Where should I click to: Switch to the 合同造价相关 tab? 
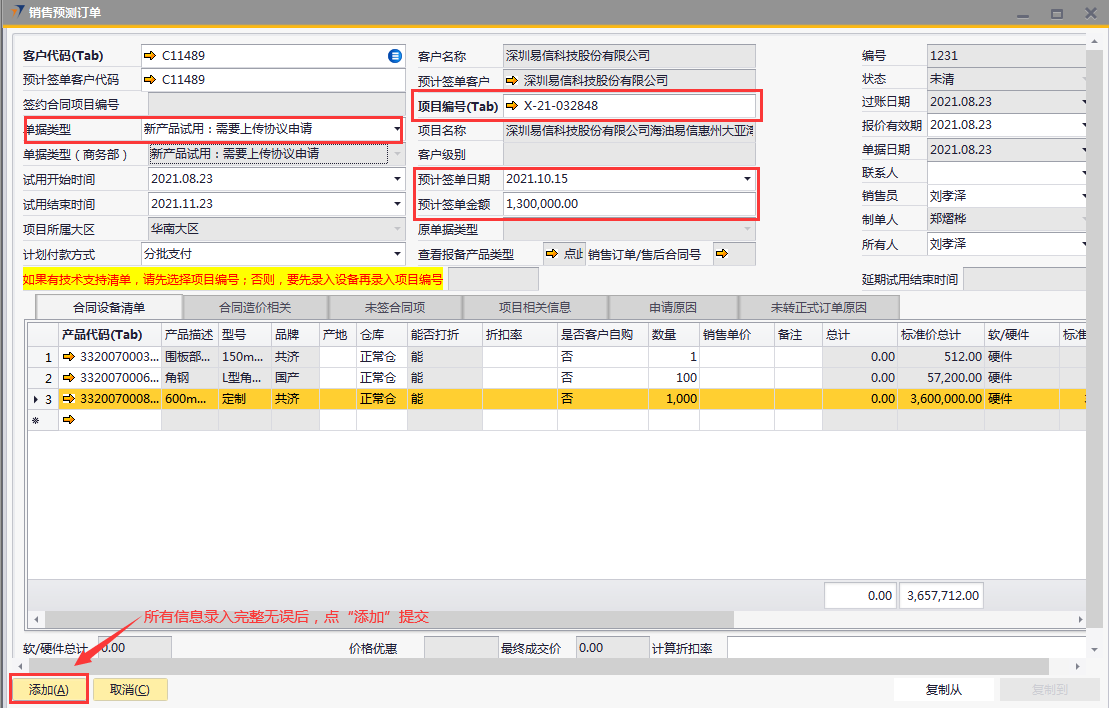coord(255,307)
